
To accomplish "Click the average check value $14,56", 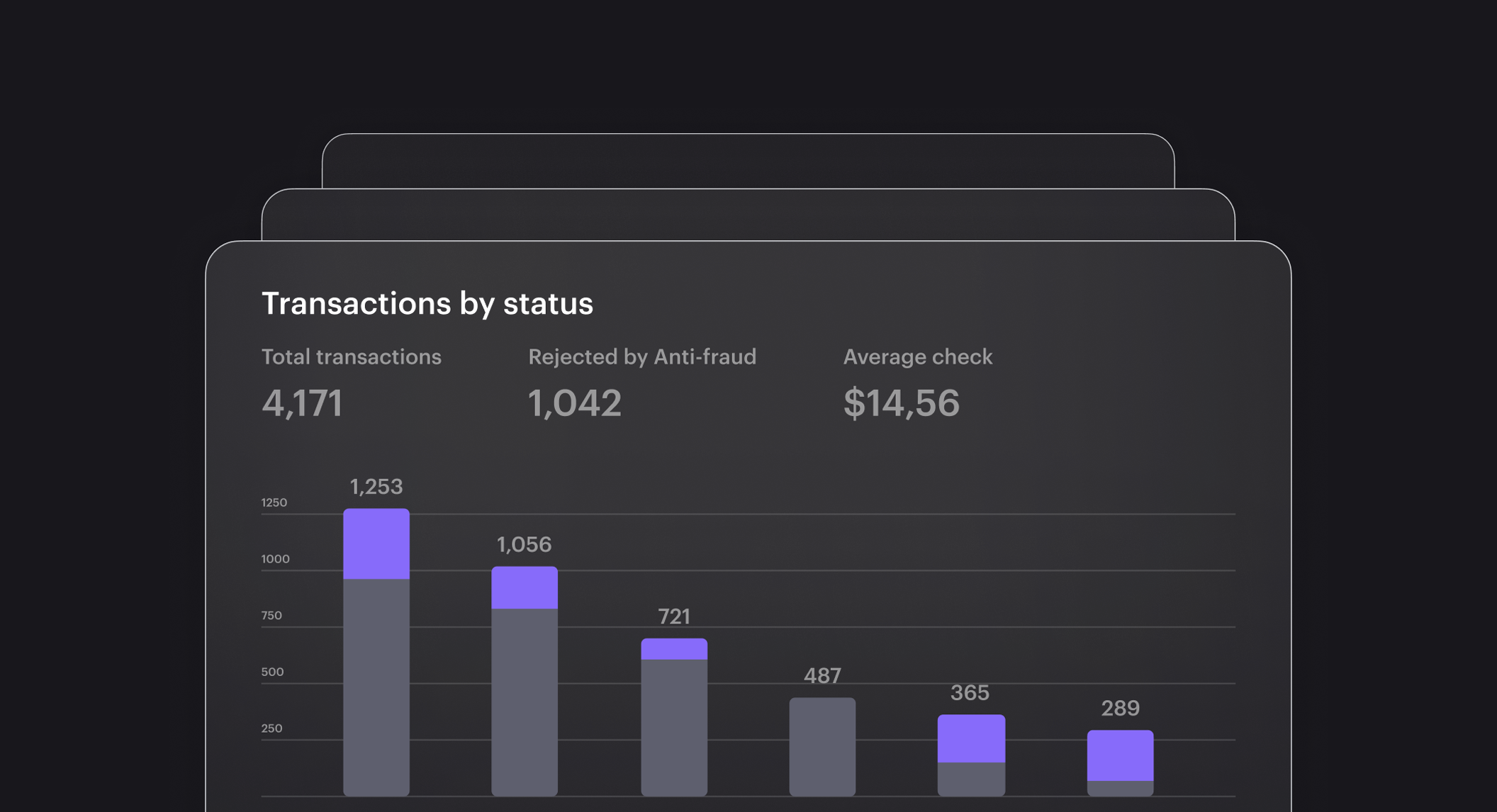I will point(901,403).
